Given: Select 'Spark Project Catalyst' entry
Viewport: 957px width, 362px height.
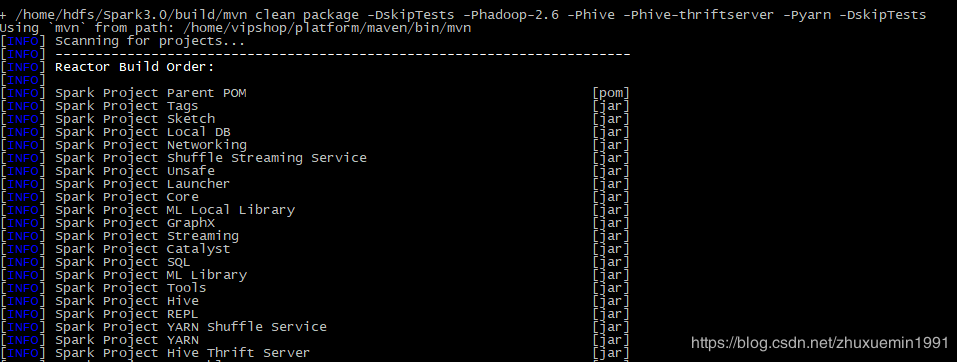Looking at the screenshot, I should [143, 249].
